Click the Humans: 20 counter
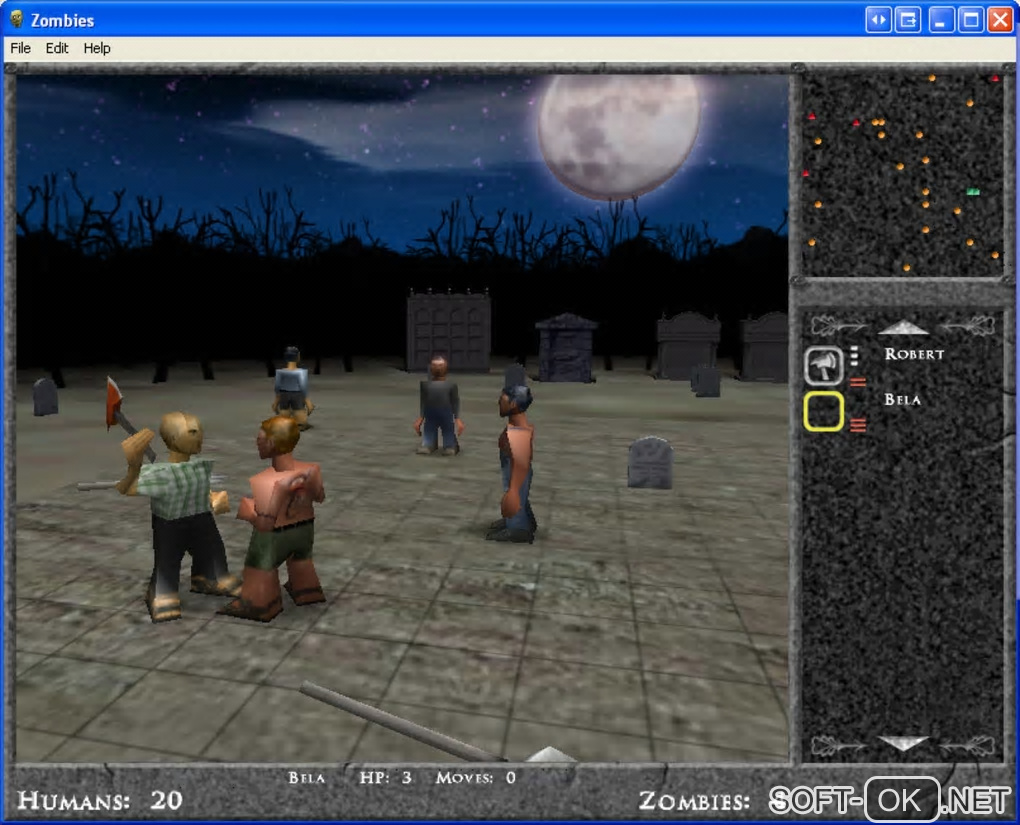The height and width of the screenshot is (825, 1020). click(100, 800)
